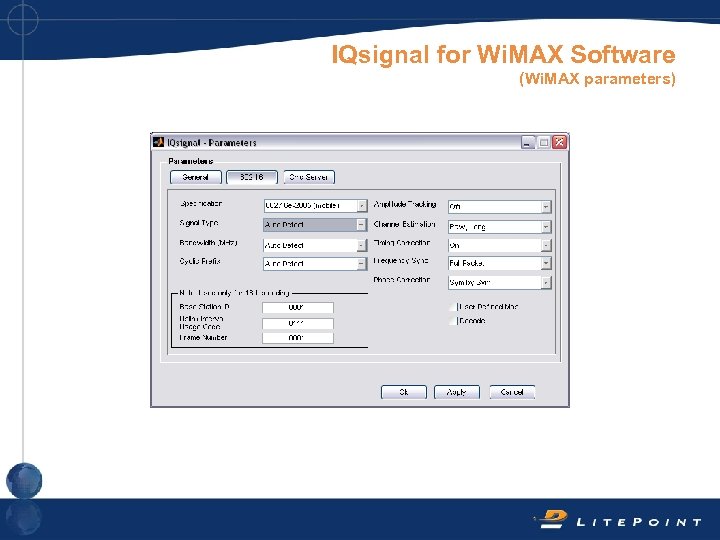
Task: Switch to the General tab
Action: click(x=196, y=177)
